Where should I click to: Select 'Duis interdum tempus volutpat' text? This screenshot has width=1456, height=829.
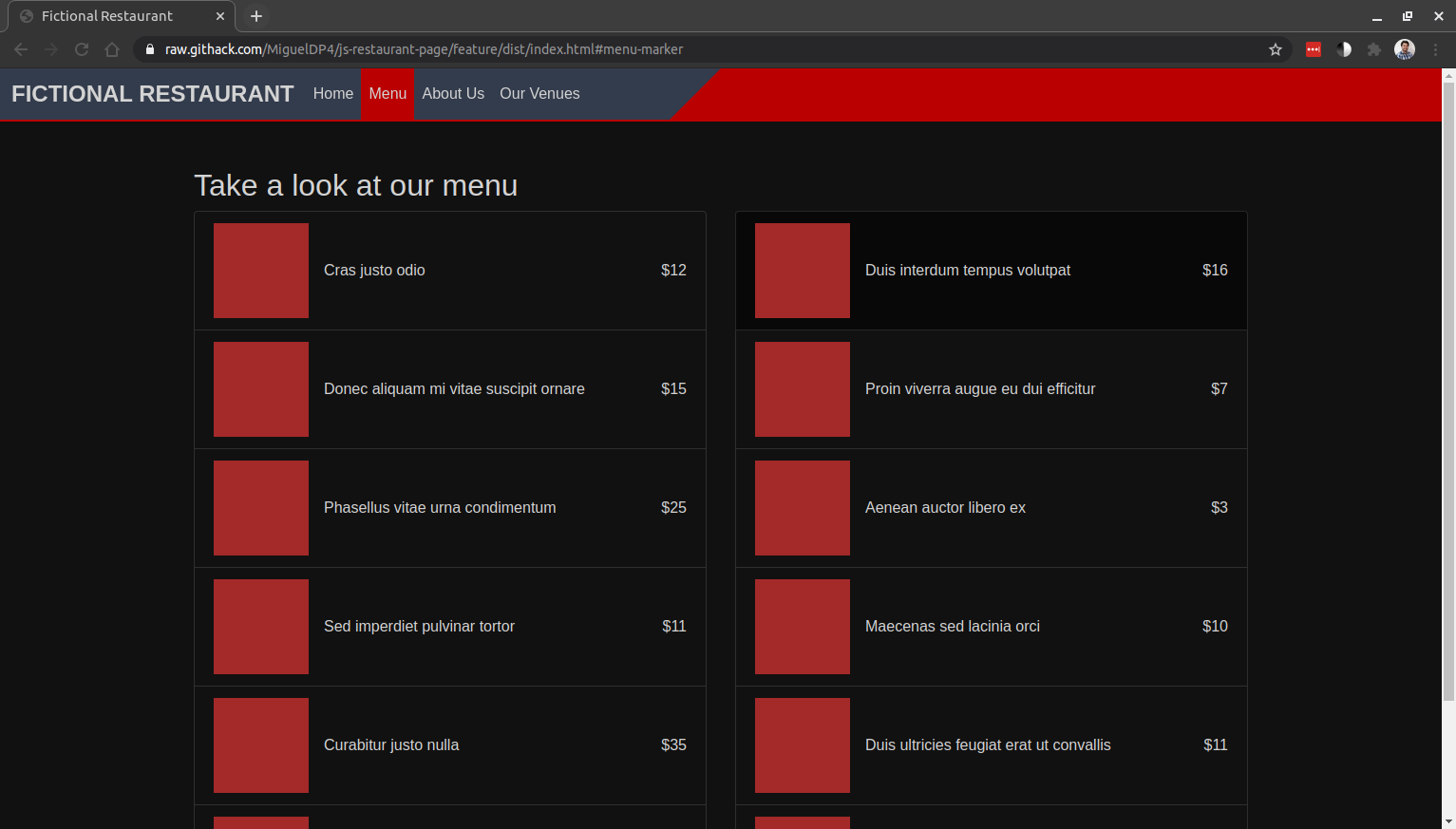pos(968,271)
